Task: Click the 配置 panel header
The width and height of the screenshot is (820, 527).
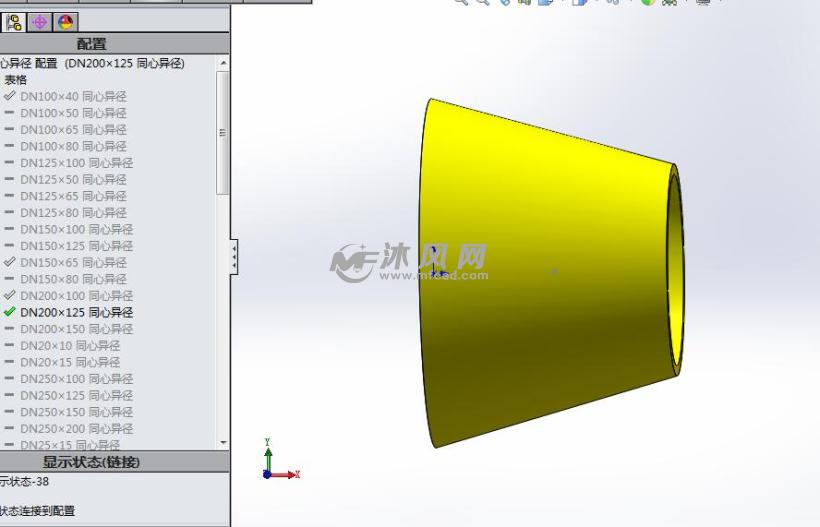Action: [x=92, y=44]
